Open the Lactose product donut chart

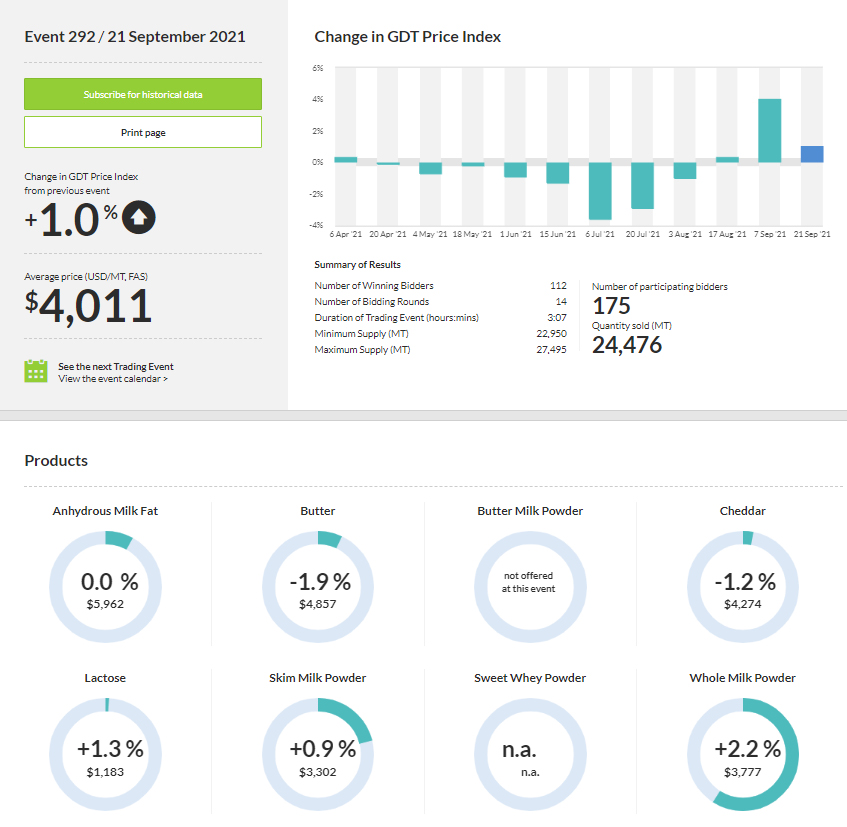point(105,754)
